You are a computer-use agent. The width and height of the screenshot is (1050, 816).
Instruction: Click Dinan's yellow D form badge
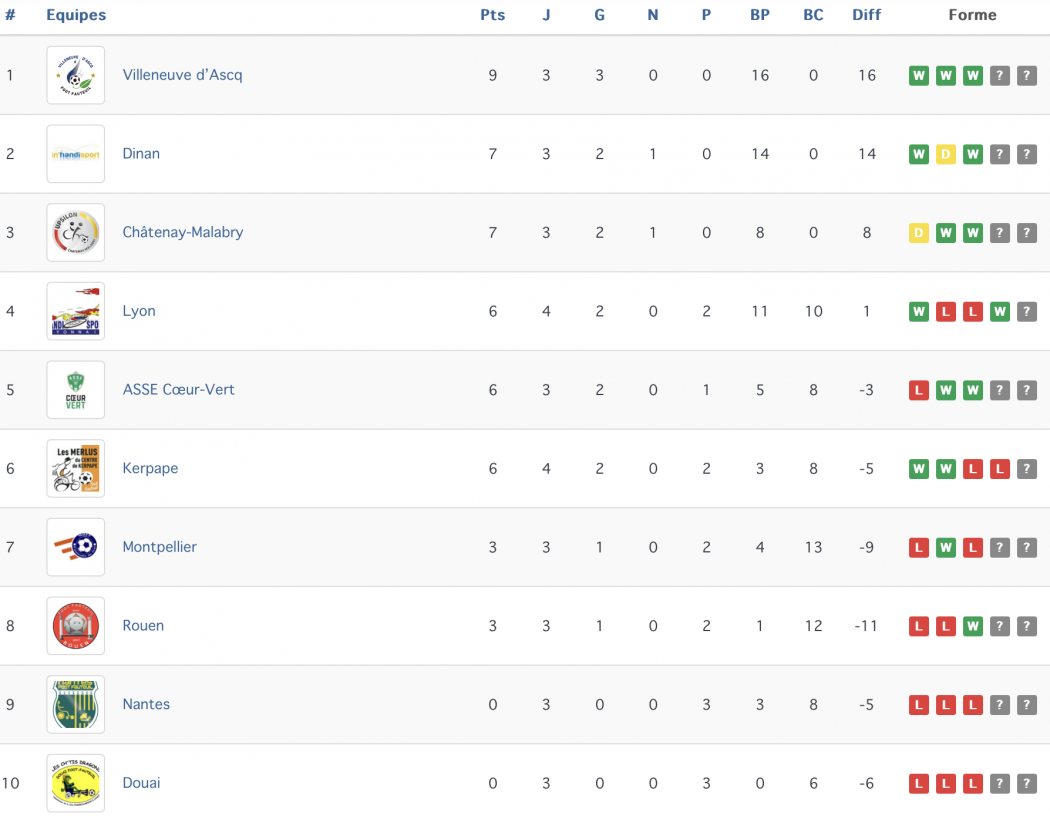pyautogui.click(x=946, y=155)
